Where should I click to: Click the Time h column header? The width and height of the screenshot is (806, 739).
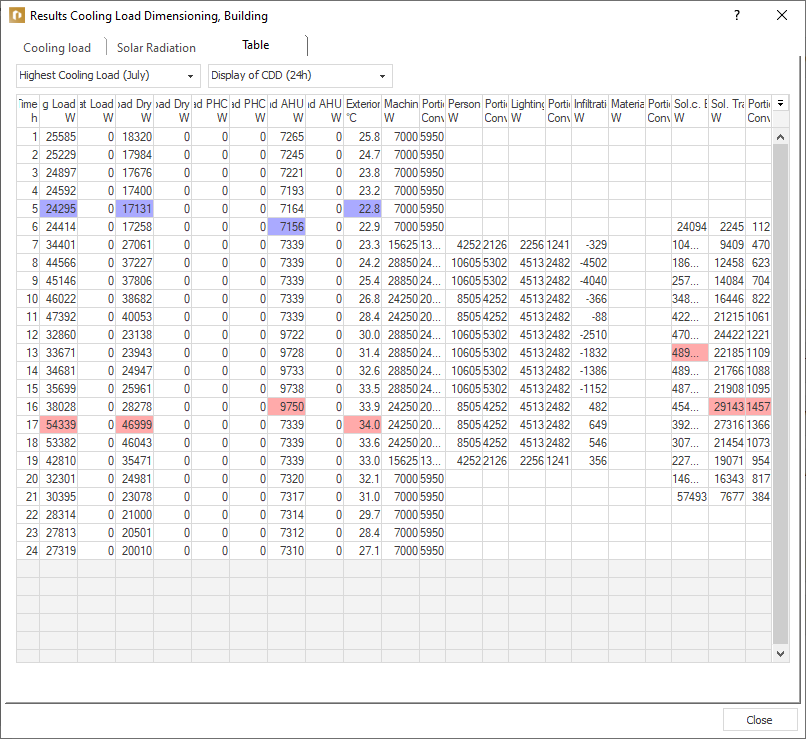click(28, 111)
